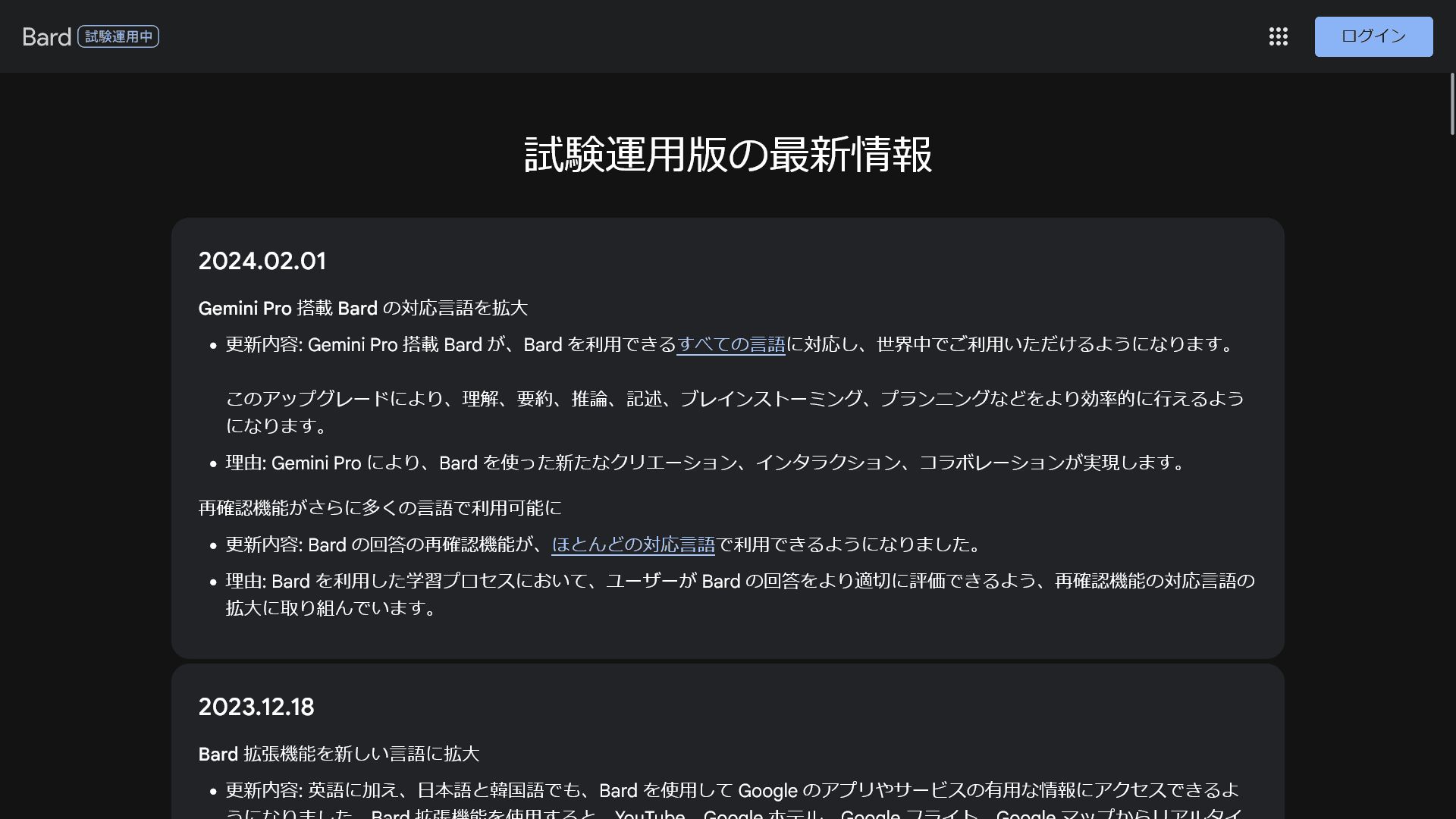Sign in with the ログイン button
Image resolution: width=1456 pixels, height=819 pixels.
(1373, 36)
